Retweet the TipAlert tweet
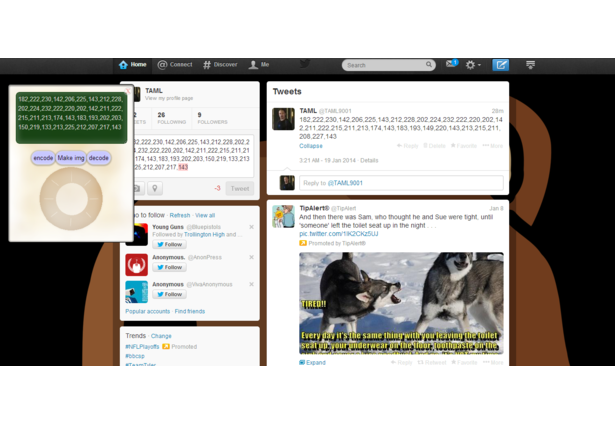The width and height of the screenshot is (615, 424). (x=431, y=362)
